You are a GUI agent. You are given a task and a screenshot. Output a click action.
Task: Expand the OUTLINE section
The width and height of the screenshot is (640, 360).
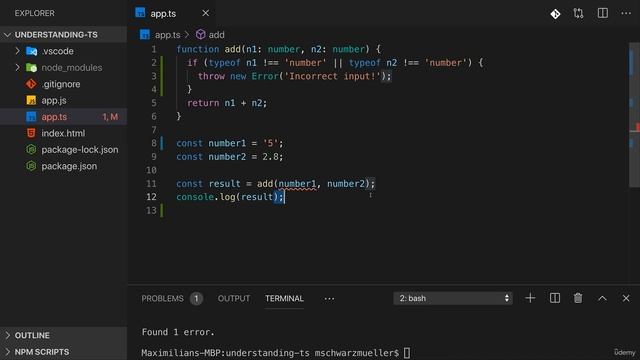coord(63,335)
